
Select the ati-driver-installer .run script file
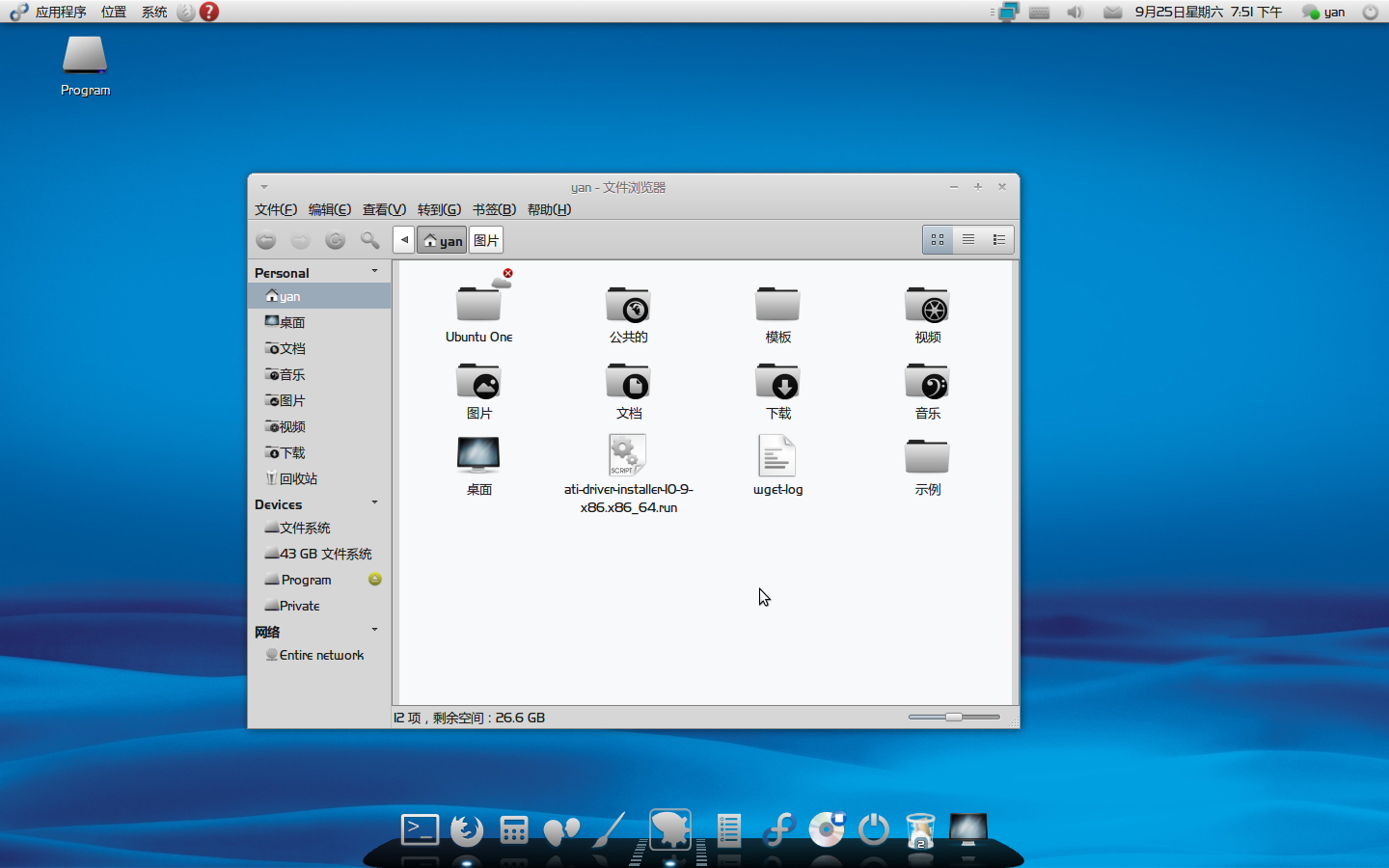point(629,474)
